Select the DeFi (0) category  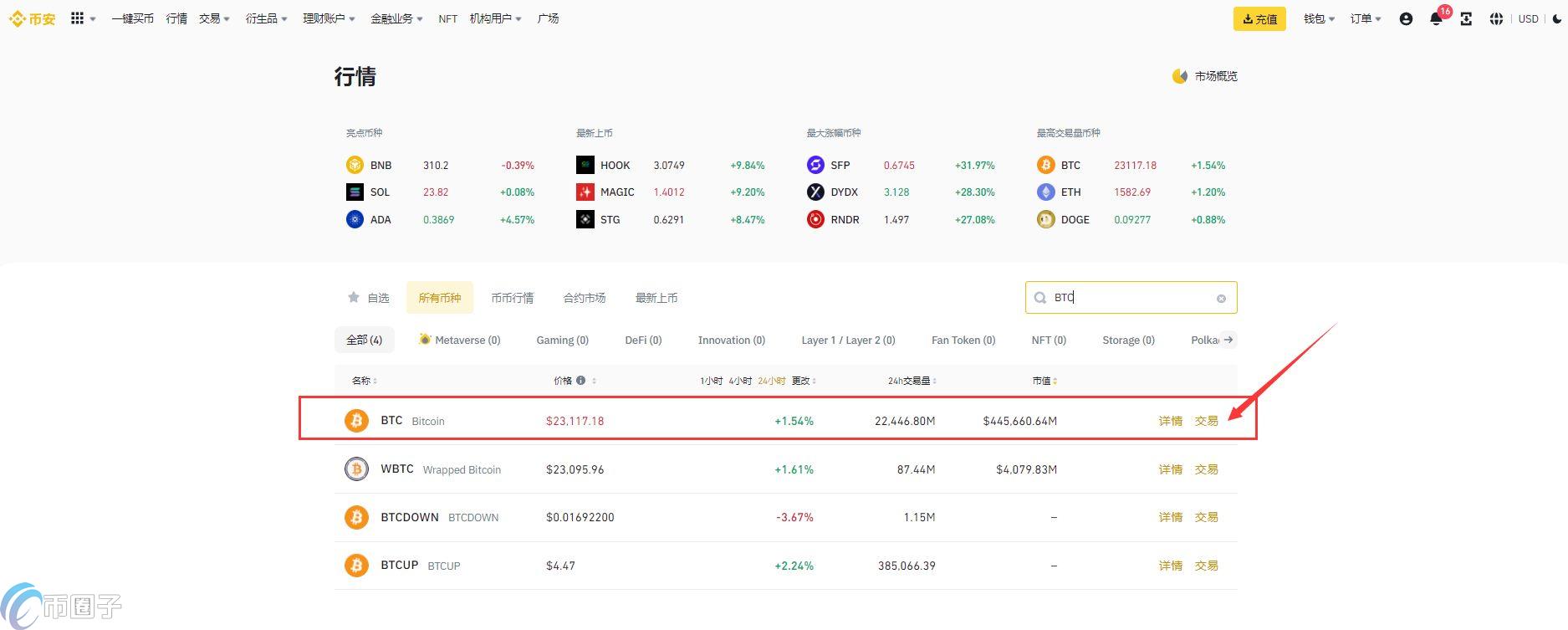click(643, 340)
